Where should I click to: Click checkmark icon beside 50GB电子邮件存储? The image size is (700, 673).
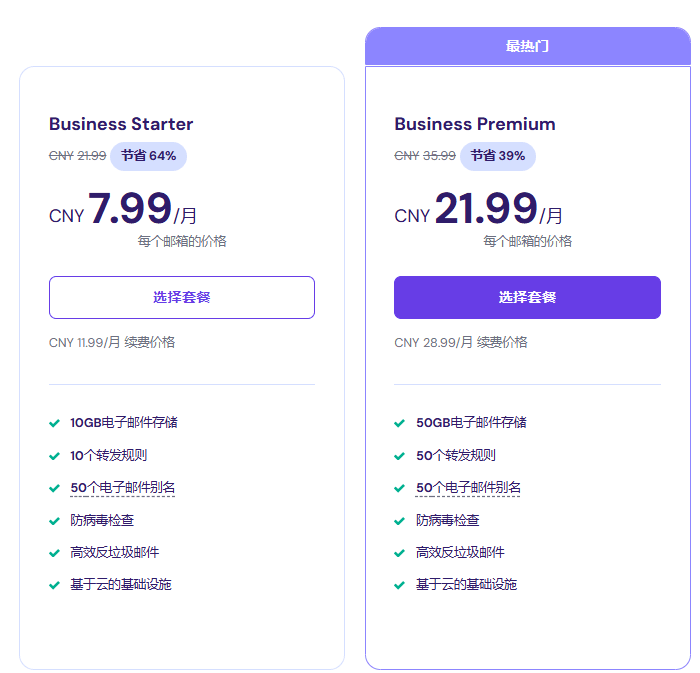click(400, 423)
